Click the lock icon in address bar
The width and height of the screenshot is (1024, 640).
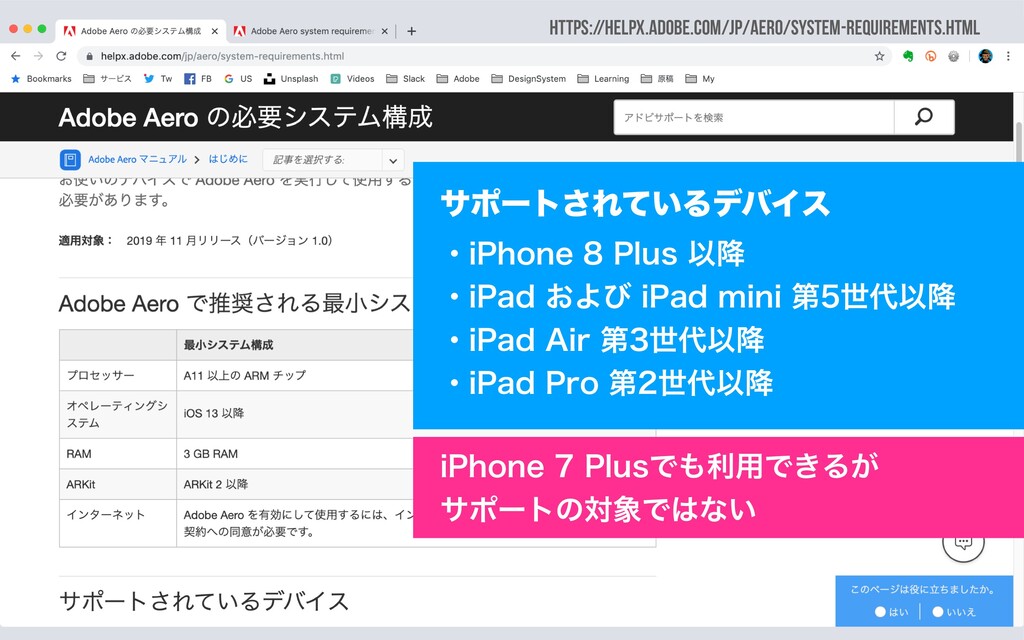click(89, 56)
